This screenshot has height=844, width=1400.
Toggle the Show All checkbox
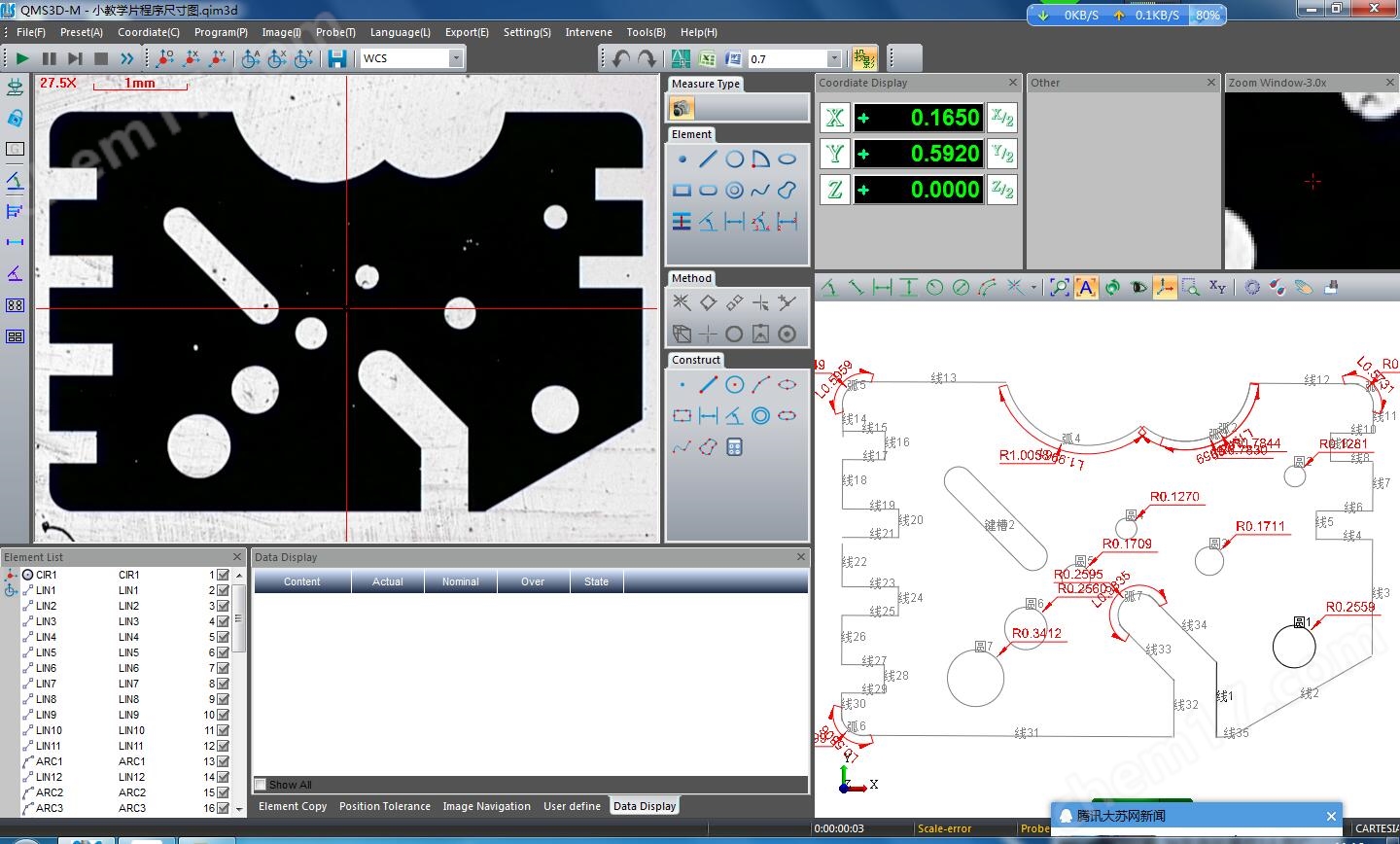click(261, 785)
